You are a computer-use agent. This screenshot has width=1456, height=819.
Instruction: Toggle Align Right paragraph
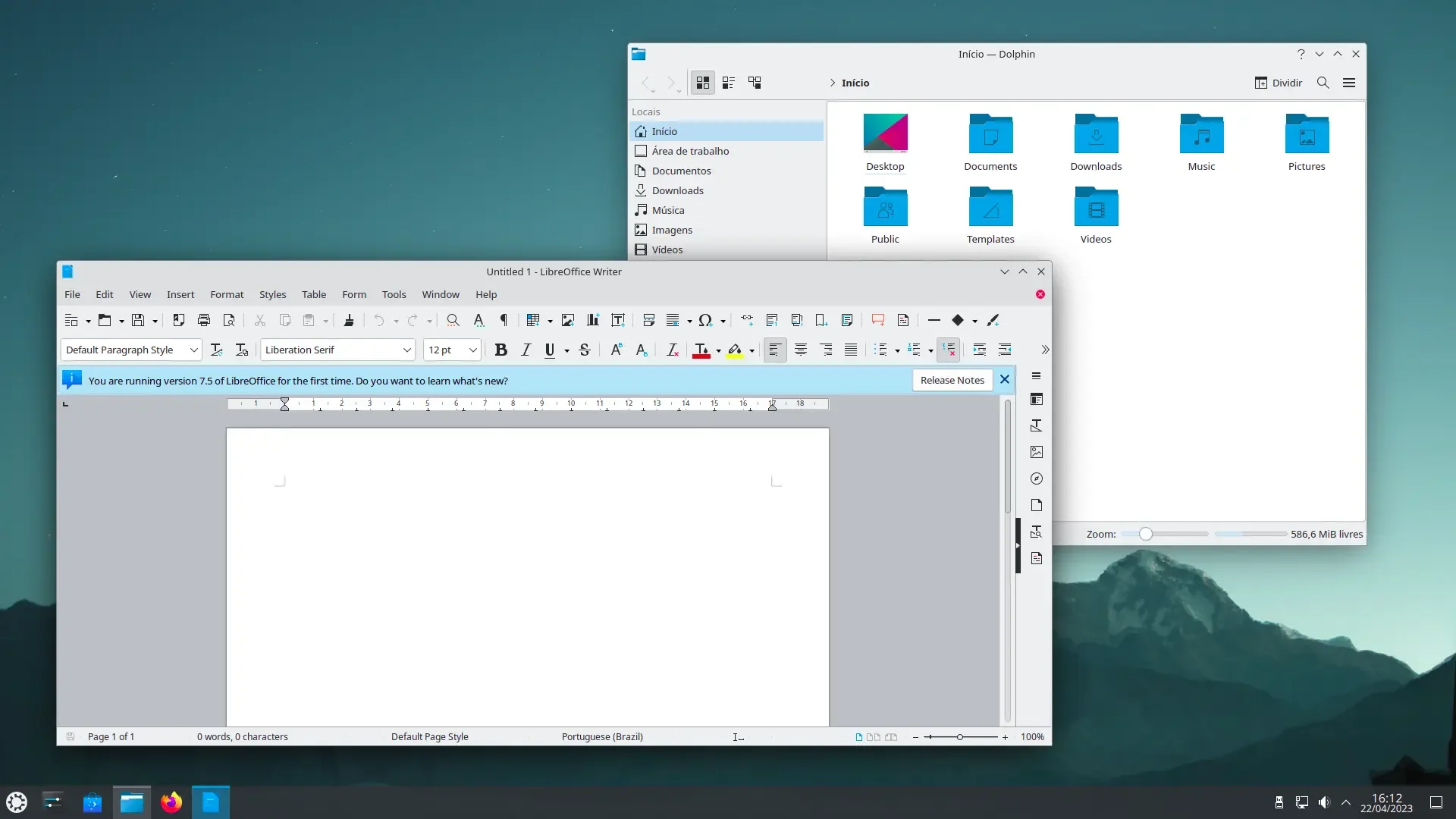click(x=826, y=350)
